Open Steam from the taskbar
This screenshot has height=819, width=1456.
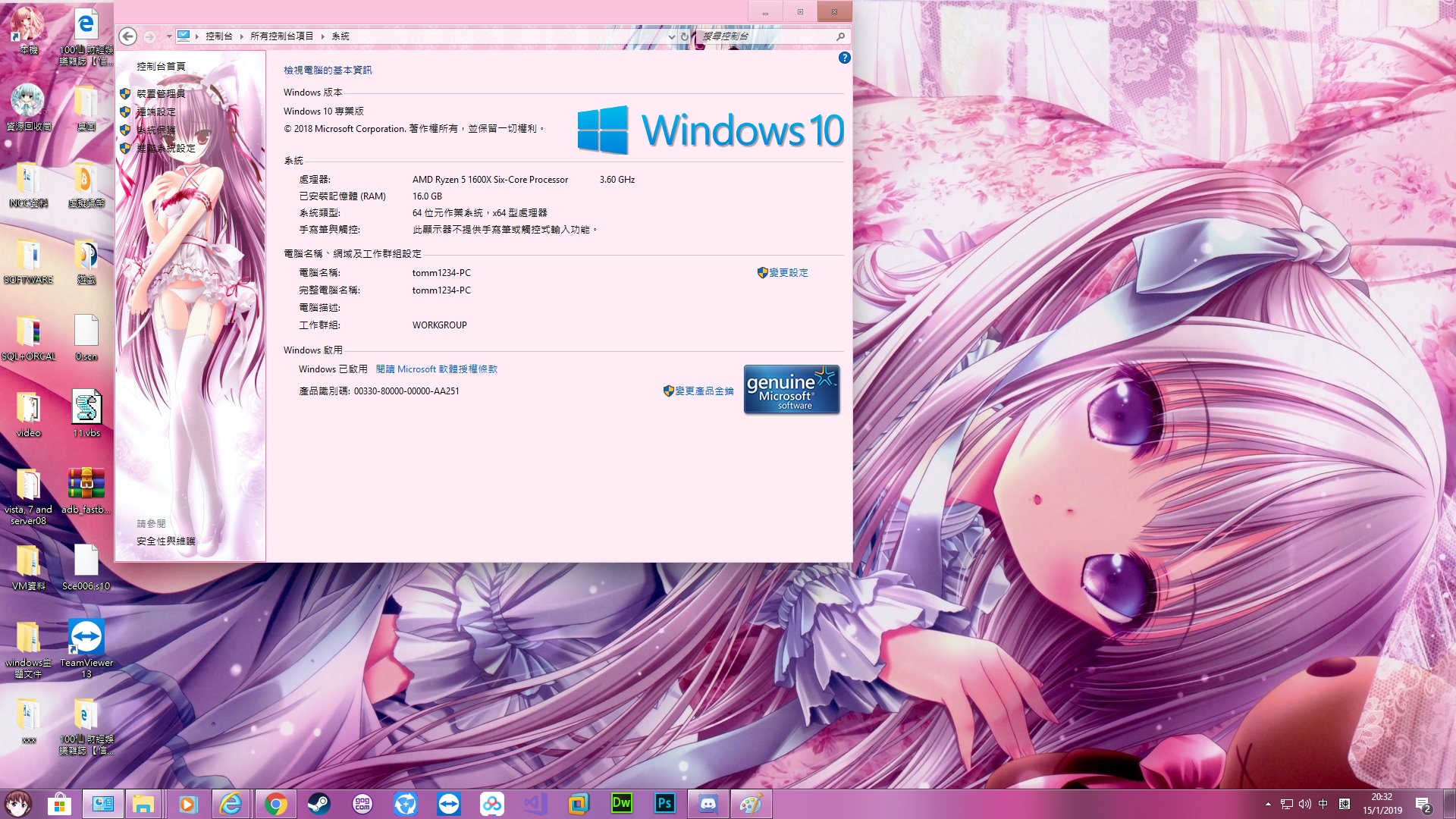[x=318, y=804]
